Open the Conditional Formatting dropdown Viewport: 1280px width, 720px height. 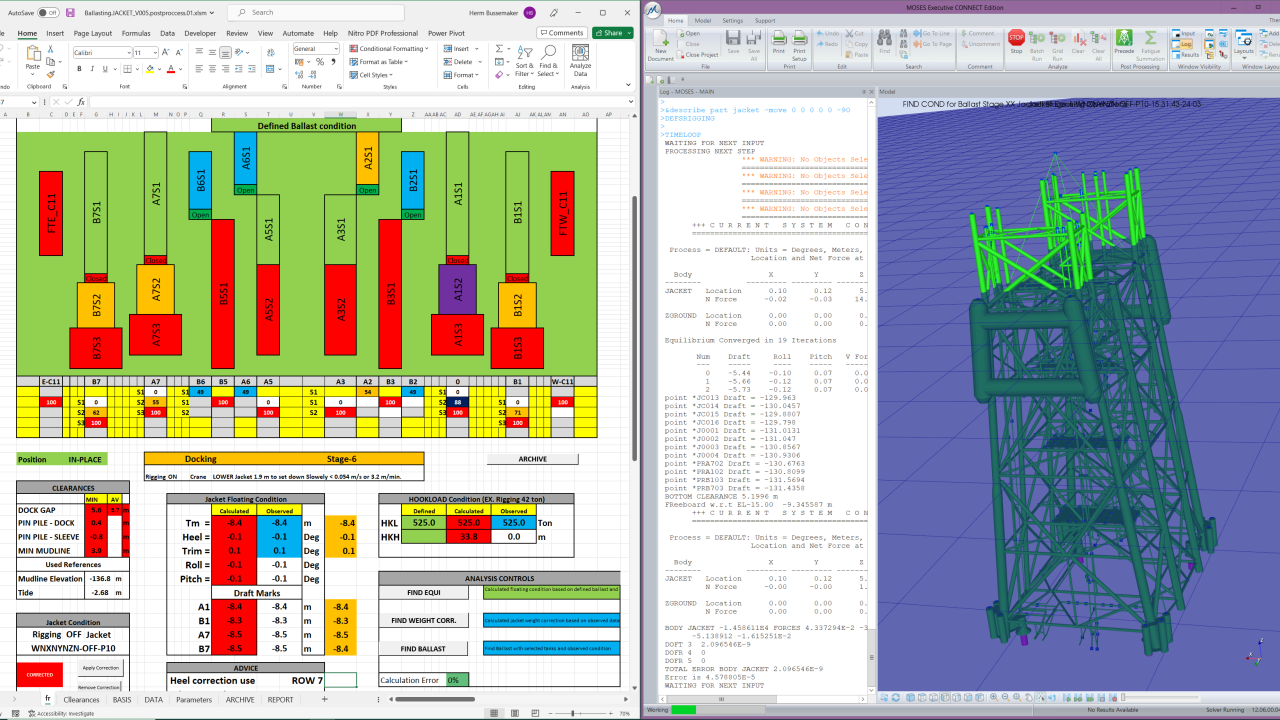coord(391,48)
